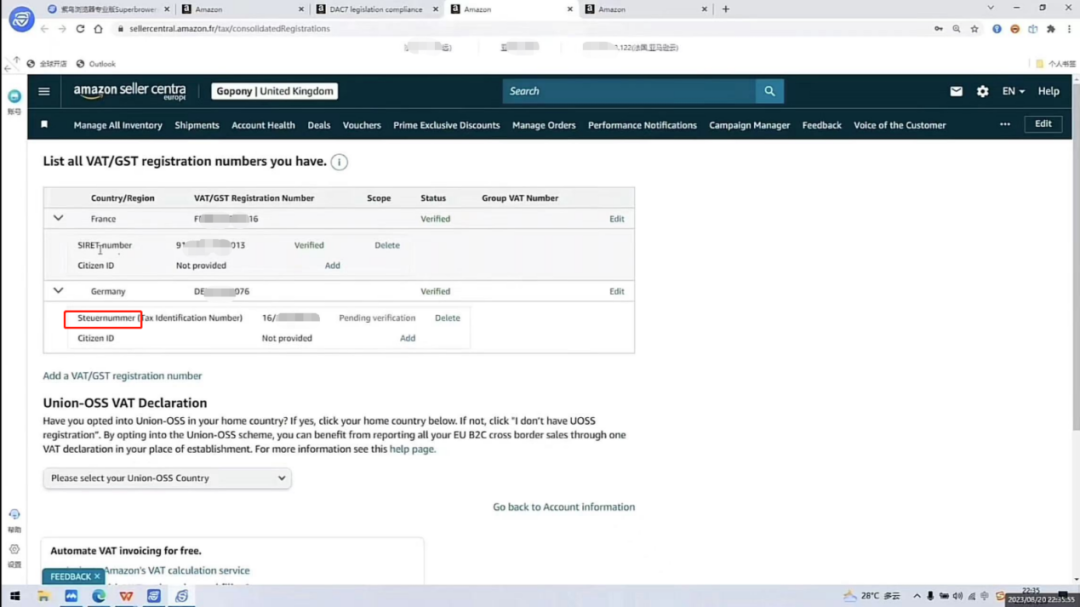Go to Account Health

point(263,125)
